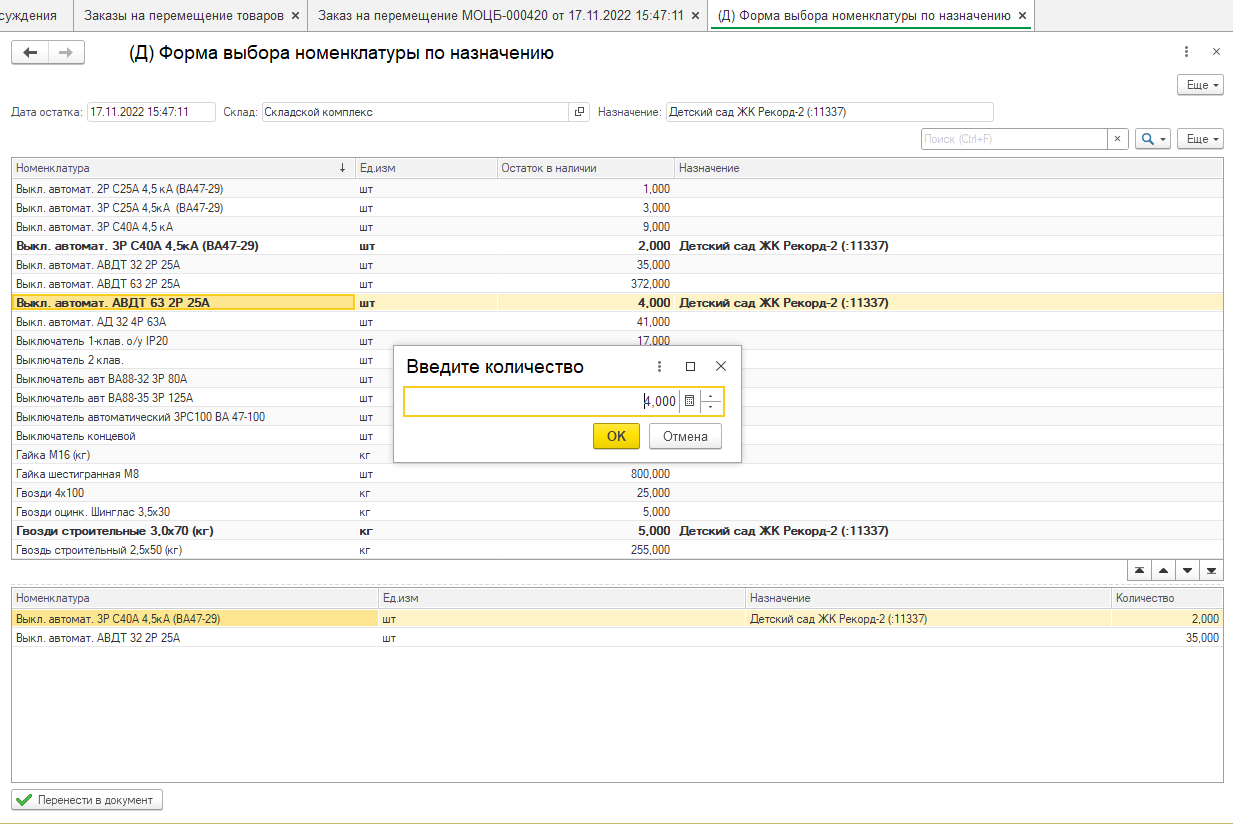The width and height of the screenshot is (1233, 824).
Task: Increase quantity with the spinner arrows
Action: coord(711,396)
